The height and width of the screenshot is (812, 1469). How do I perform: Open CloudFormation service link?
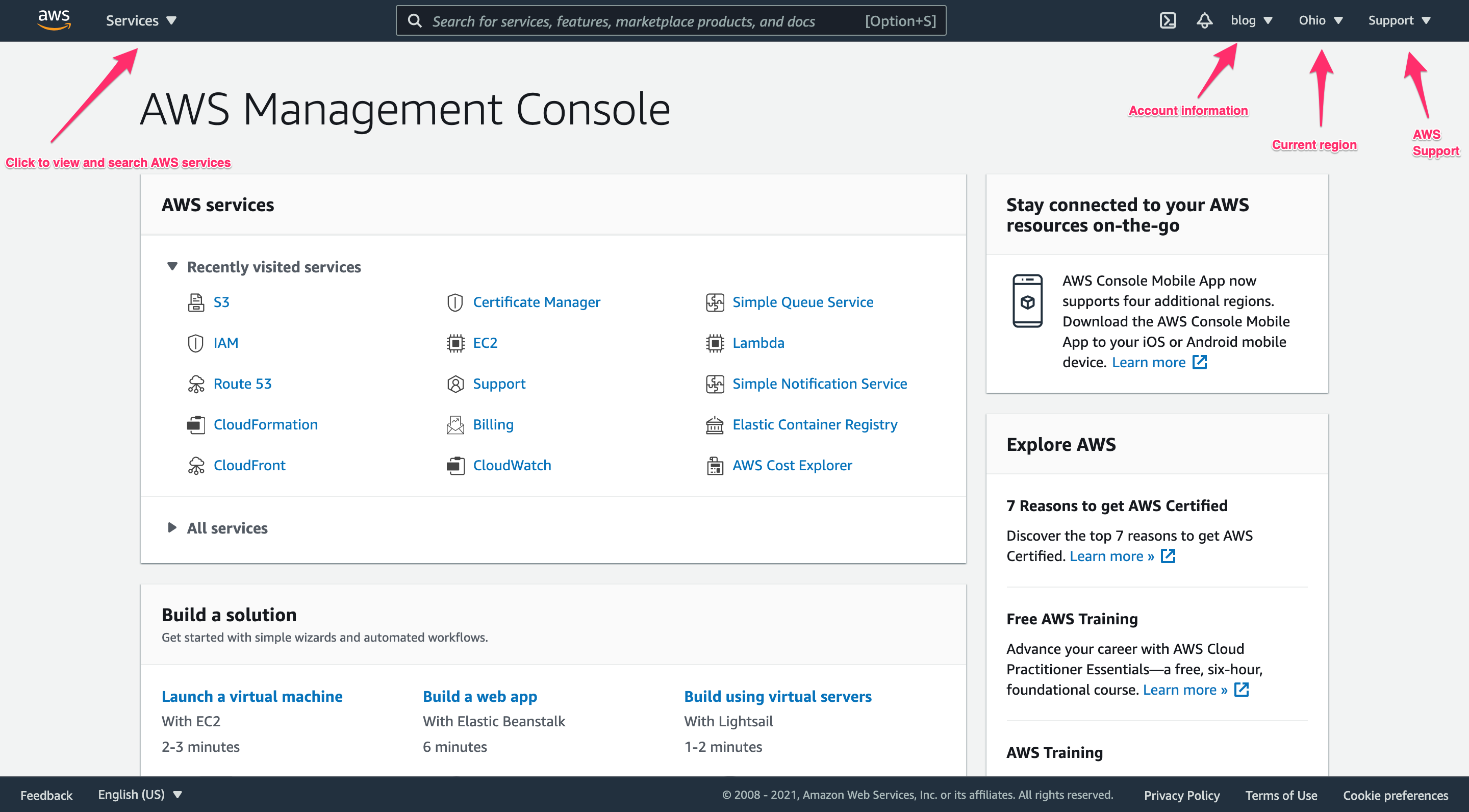tap(266, 425)
